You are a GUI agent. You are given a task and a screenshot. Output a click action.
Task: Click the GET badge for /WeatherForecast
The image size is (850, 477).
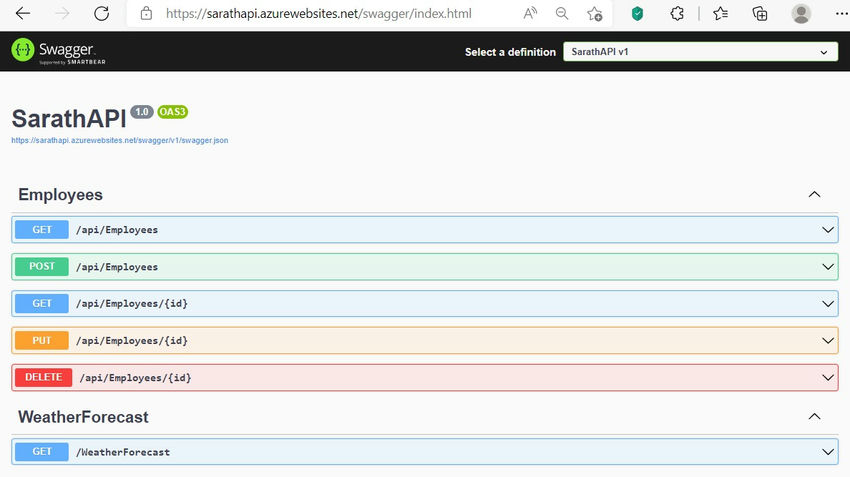pos(42,452)
